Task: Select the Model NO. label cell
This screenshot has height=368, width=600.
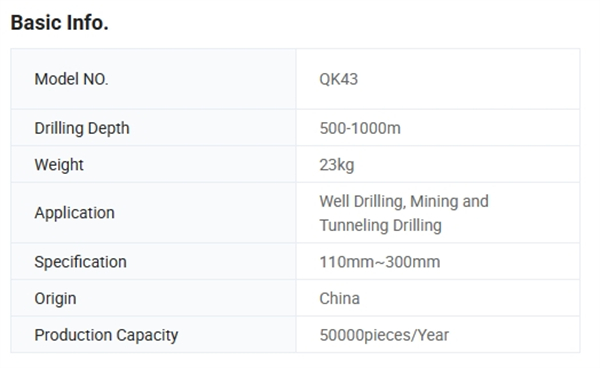Action: coord(153,79)
